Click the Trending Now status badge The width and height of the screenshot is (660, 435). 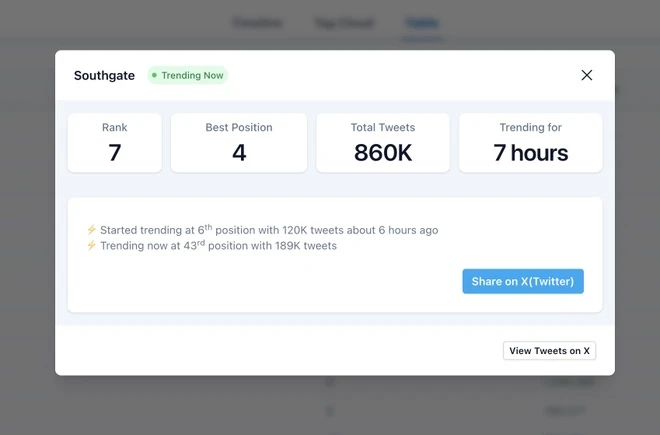pos(188,75)
